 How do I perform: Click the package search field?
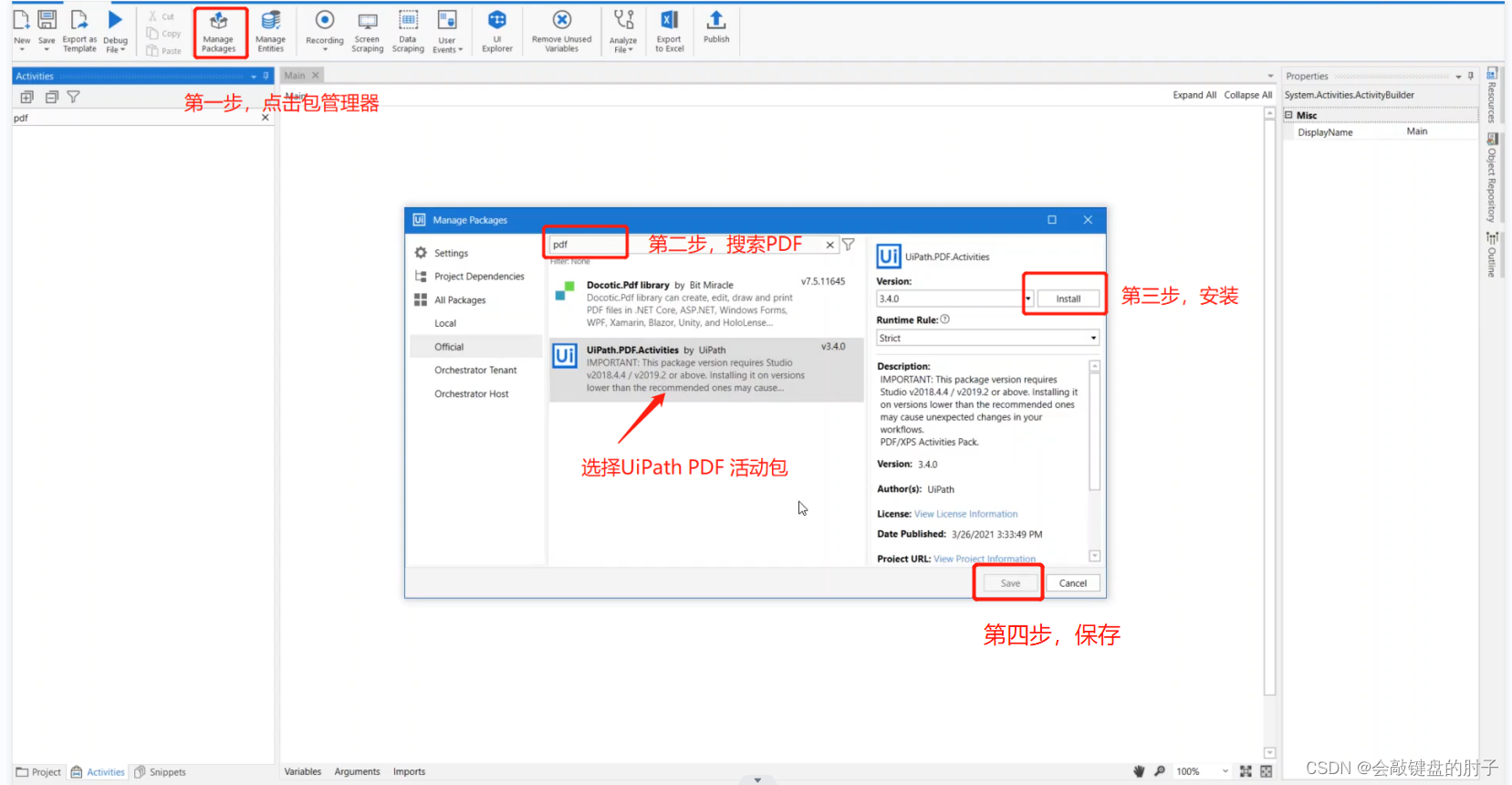click(x=686, y=245)
